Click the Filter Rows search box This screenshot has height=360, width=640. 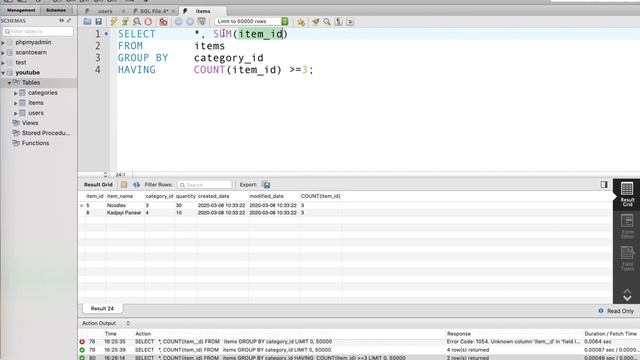click(205, 185)
